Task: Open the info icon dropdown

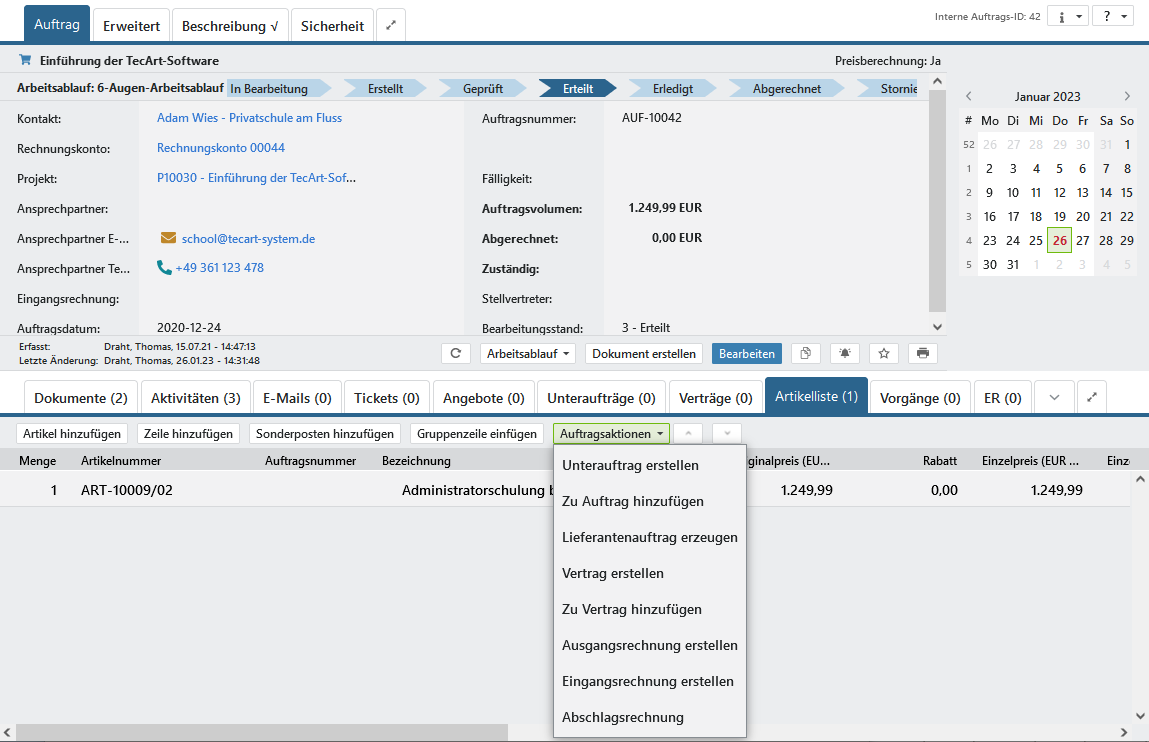Action: [1067, 17]
